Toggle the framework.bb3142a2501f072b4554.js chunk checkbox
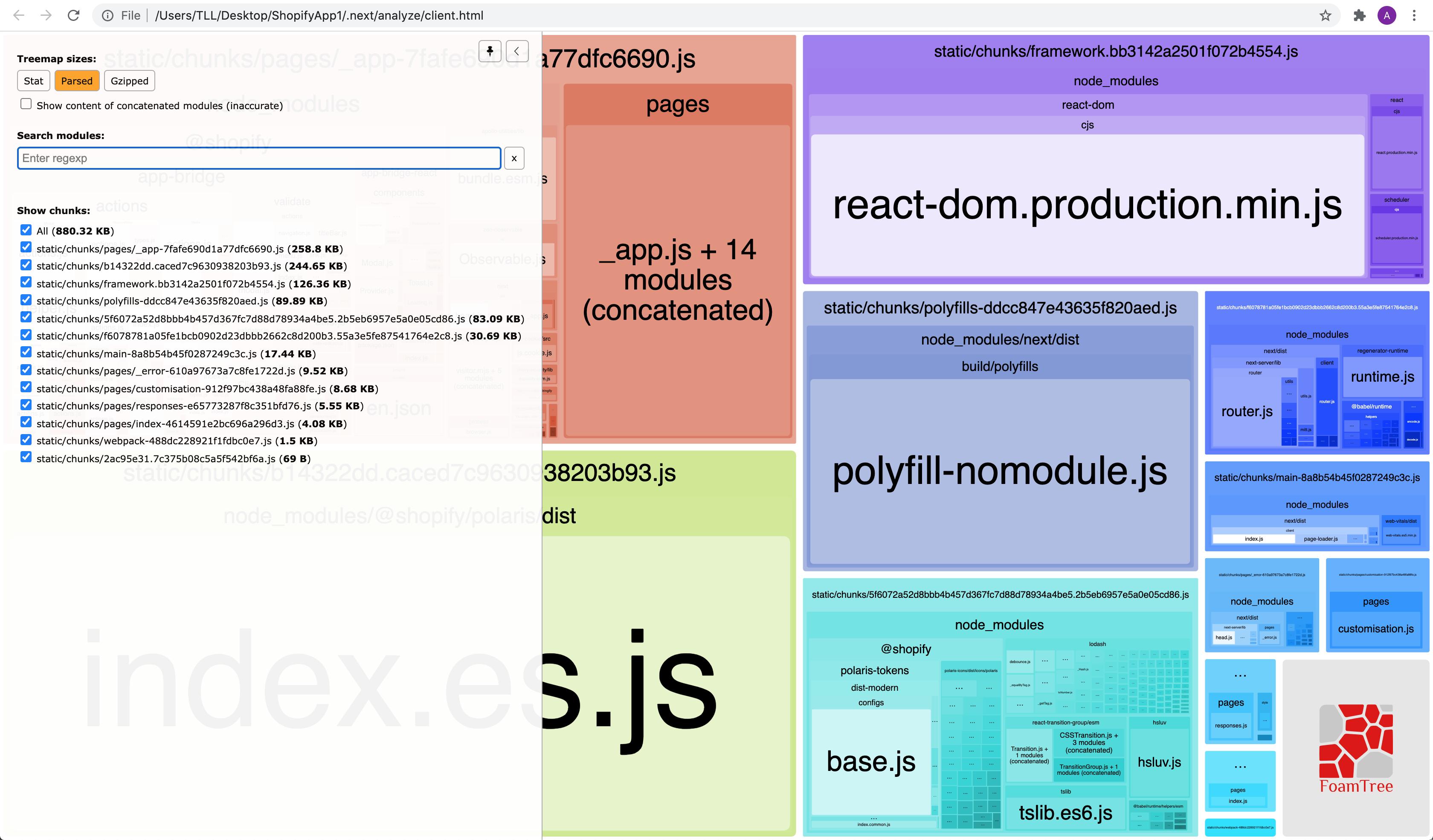 [x=26, y=282]
